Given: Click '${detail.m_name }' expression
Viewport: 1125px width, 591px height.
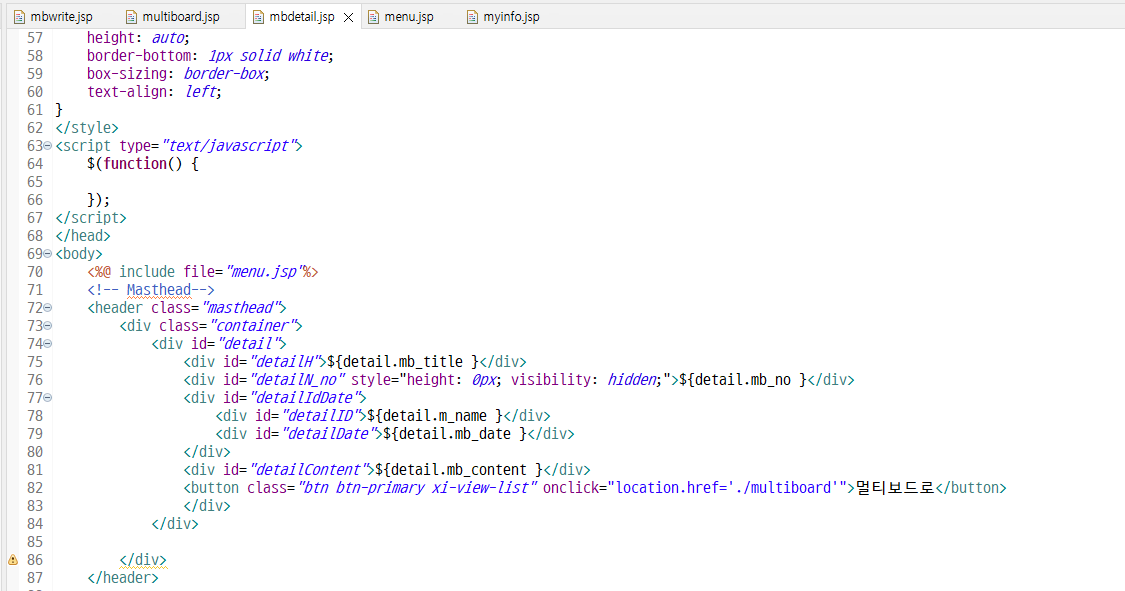Looking at the screenshot, I should coord(435,415).
